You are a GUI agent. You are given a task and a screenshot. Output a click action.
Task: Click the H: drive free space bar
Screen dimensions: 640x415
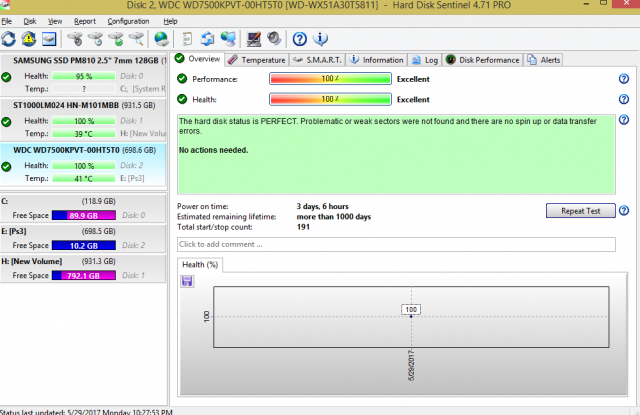(90, 275)
